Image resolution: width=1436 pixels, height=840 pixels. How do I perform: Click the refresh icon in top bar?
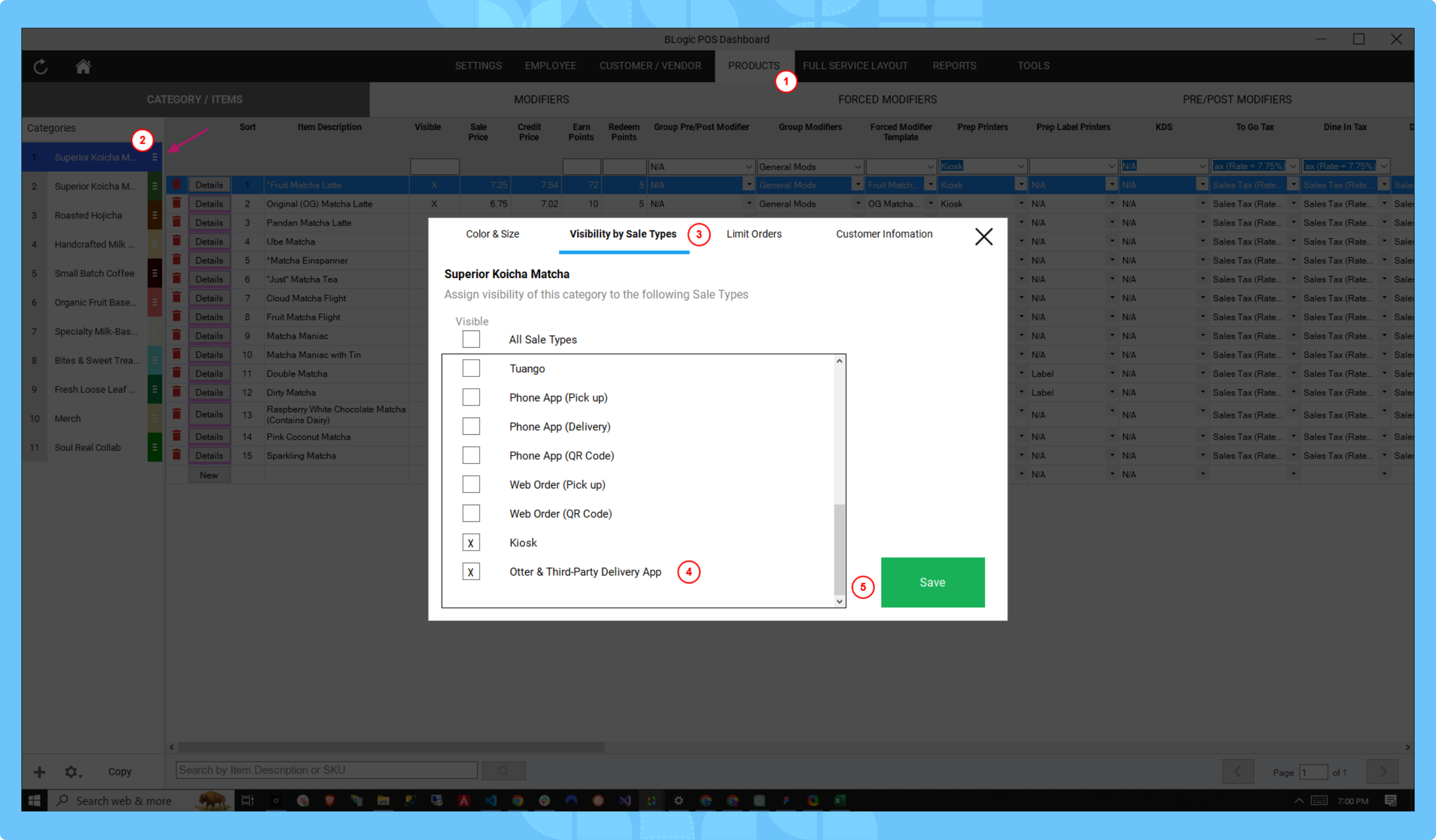click(40, 67)
